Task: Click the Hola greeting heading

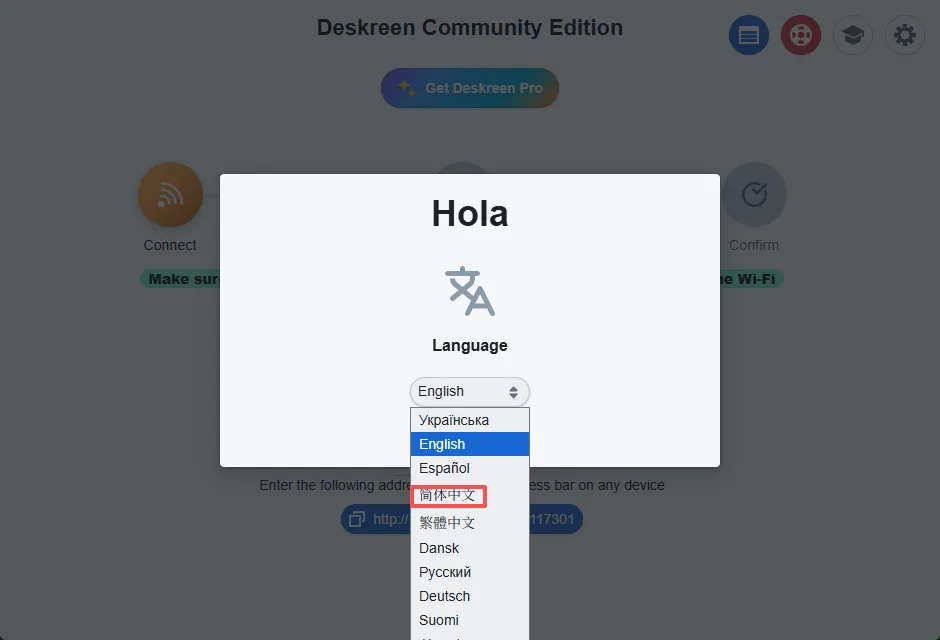Action: point(470,213)
